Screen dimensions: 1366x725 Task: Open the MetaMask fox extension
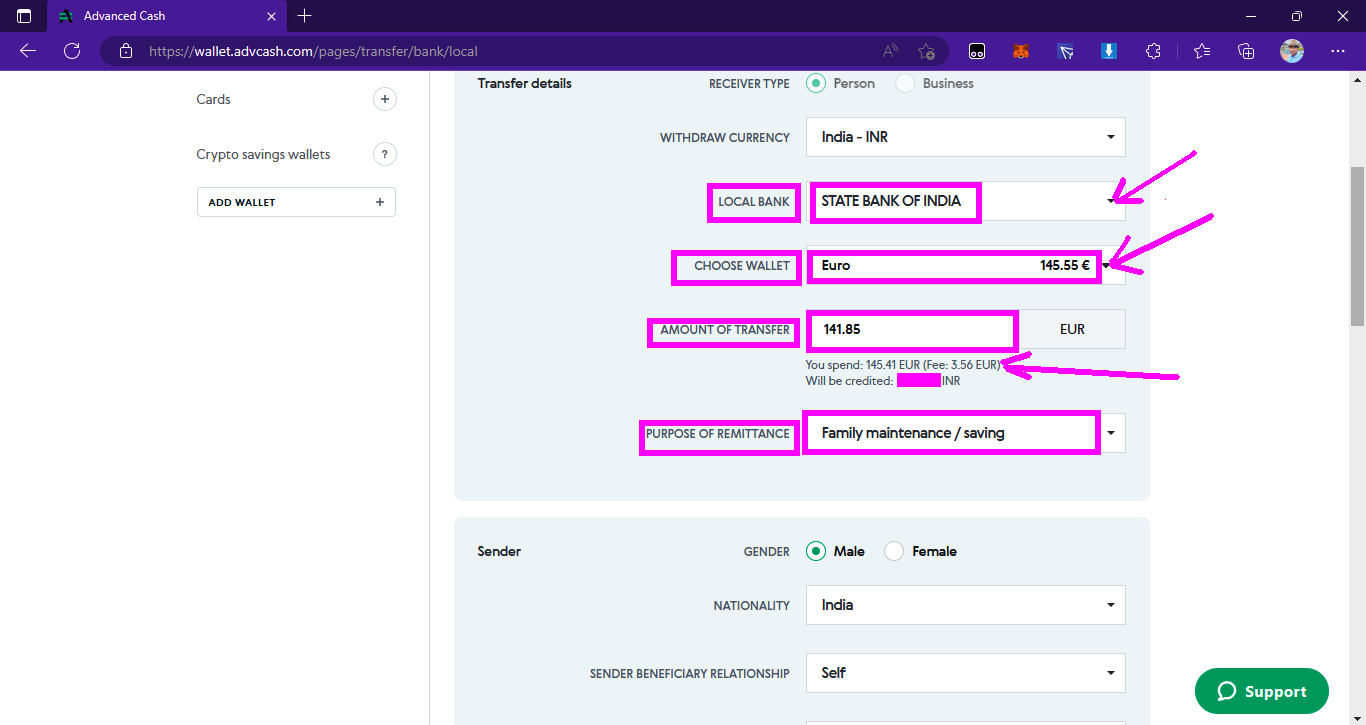pos(1021,51)
